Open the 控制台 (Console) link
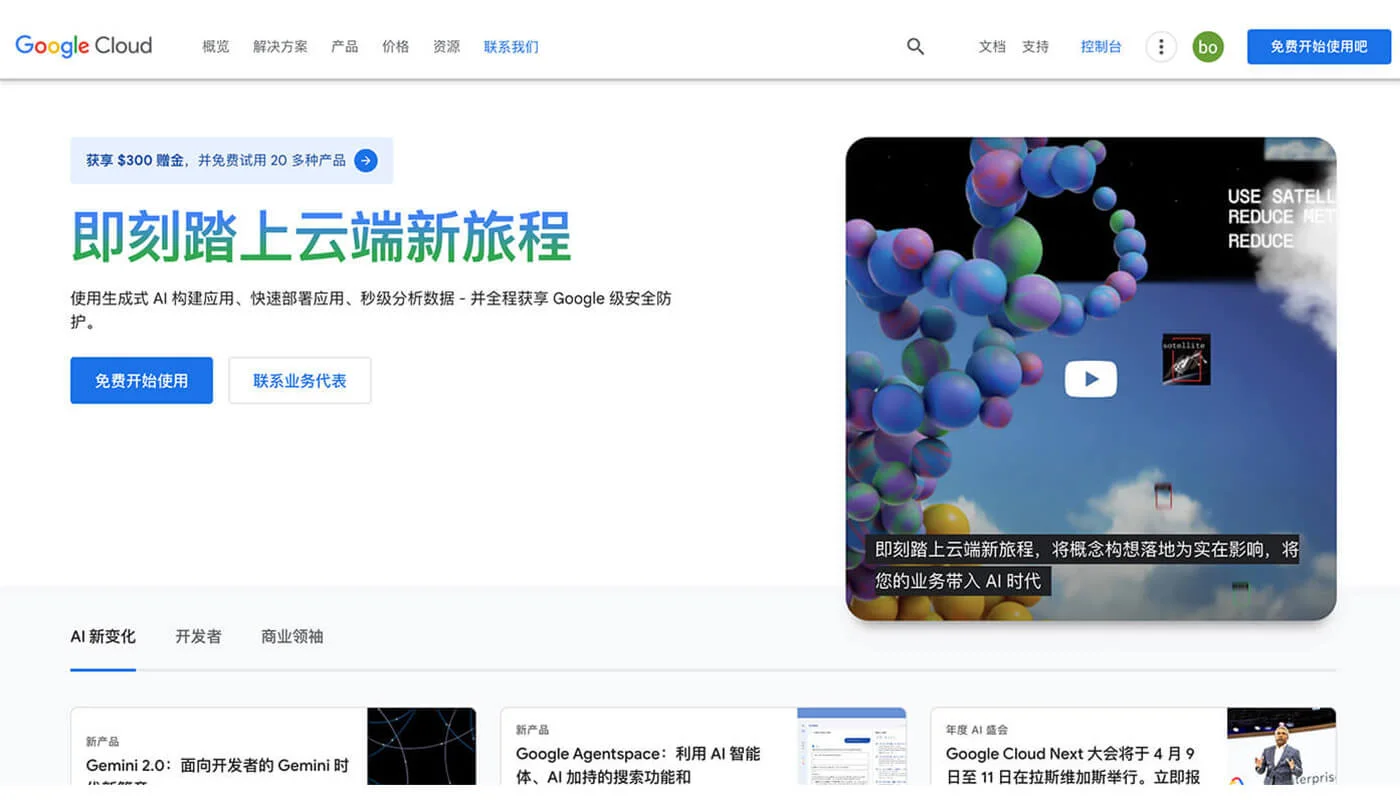Image resolution: width=1400 pixels, height=800 pixels. pos(1100,46)
